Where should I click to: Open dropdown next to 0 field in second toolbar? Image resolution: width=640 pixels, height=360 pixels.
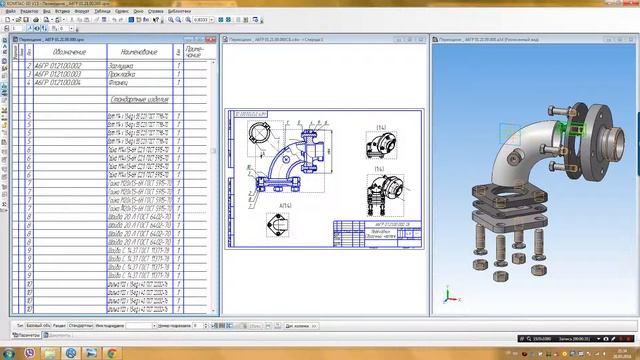point(71,29)
